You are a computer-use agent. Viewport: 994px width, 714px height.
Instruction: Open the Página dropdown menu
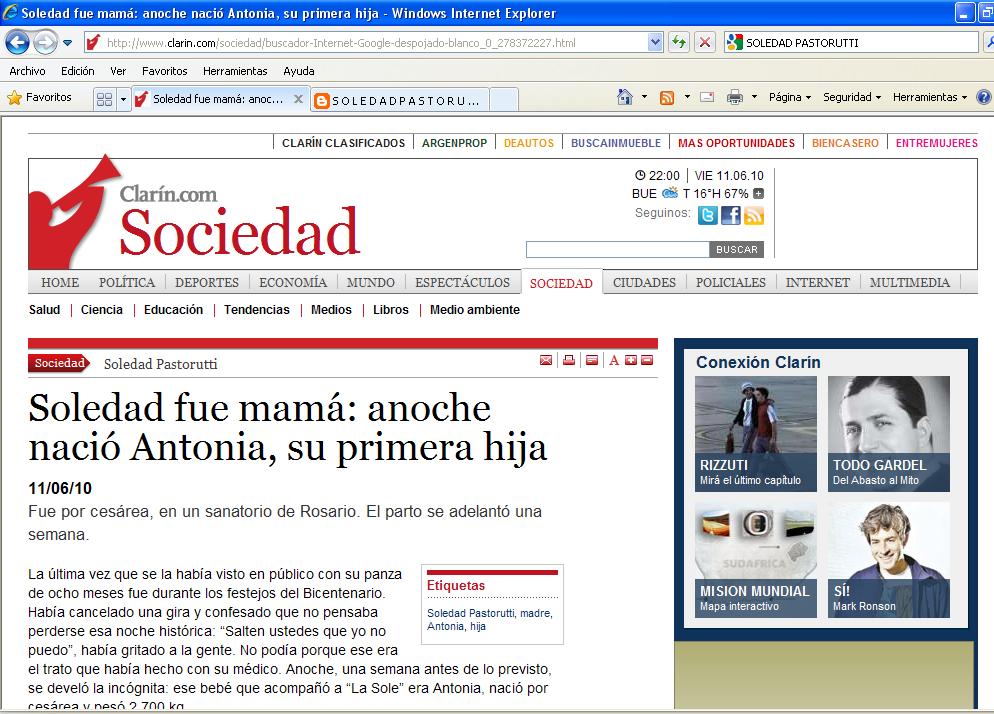click(x=790, y=97)
